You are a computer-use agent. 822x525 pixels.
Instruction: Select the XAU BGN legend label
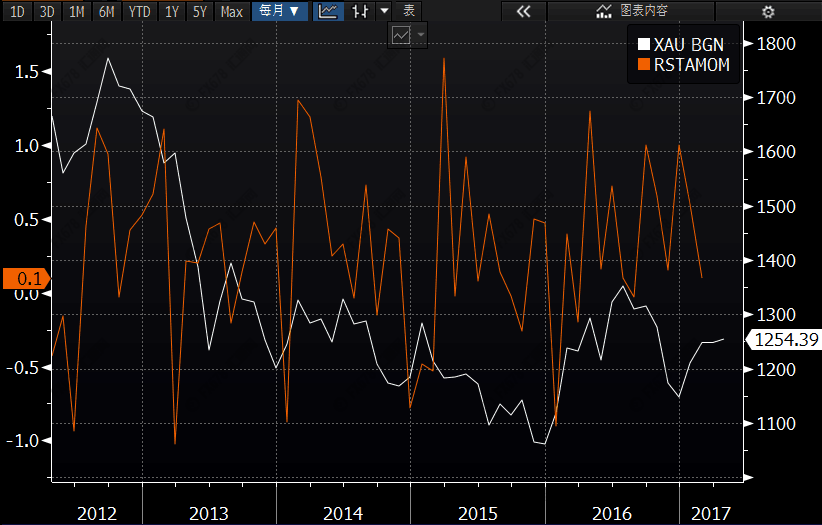689,45
